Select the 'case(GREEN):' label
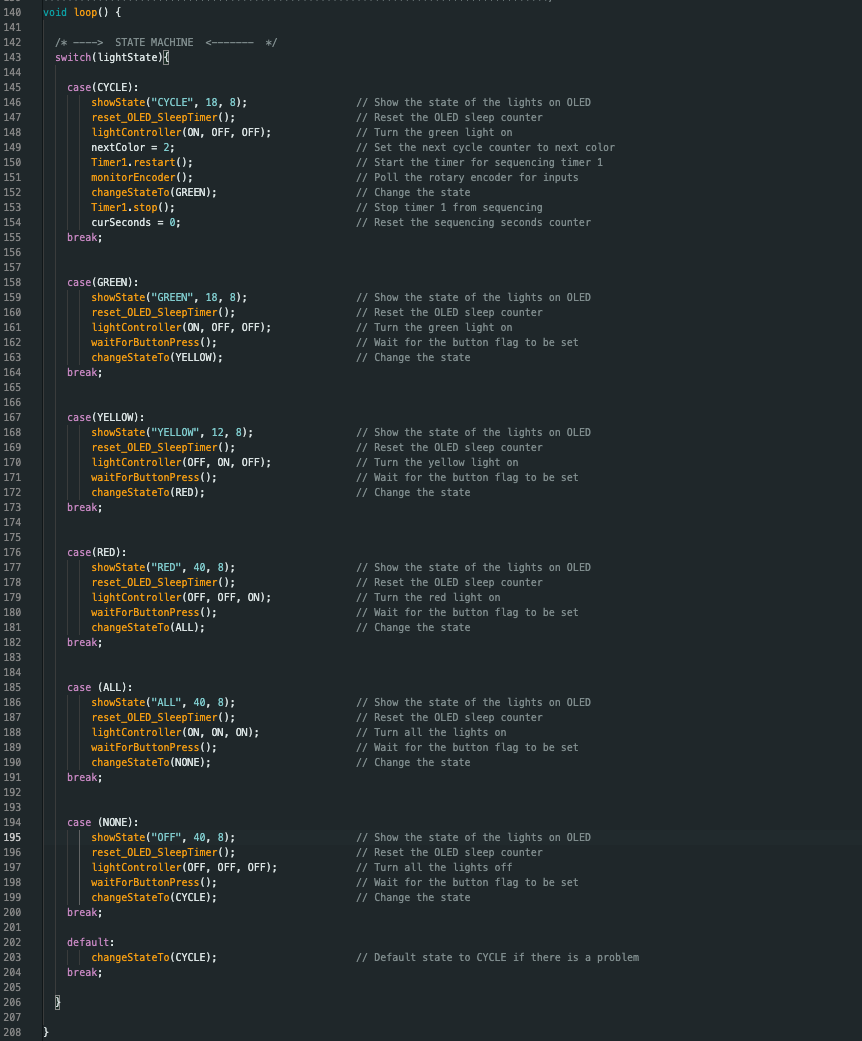 pos(103,283)
